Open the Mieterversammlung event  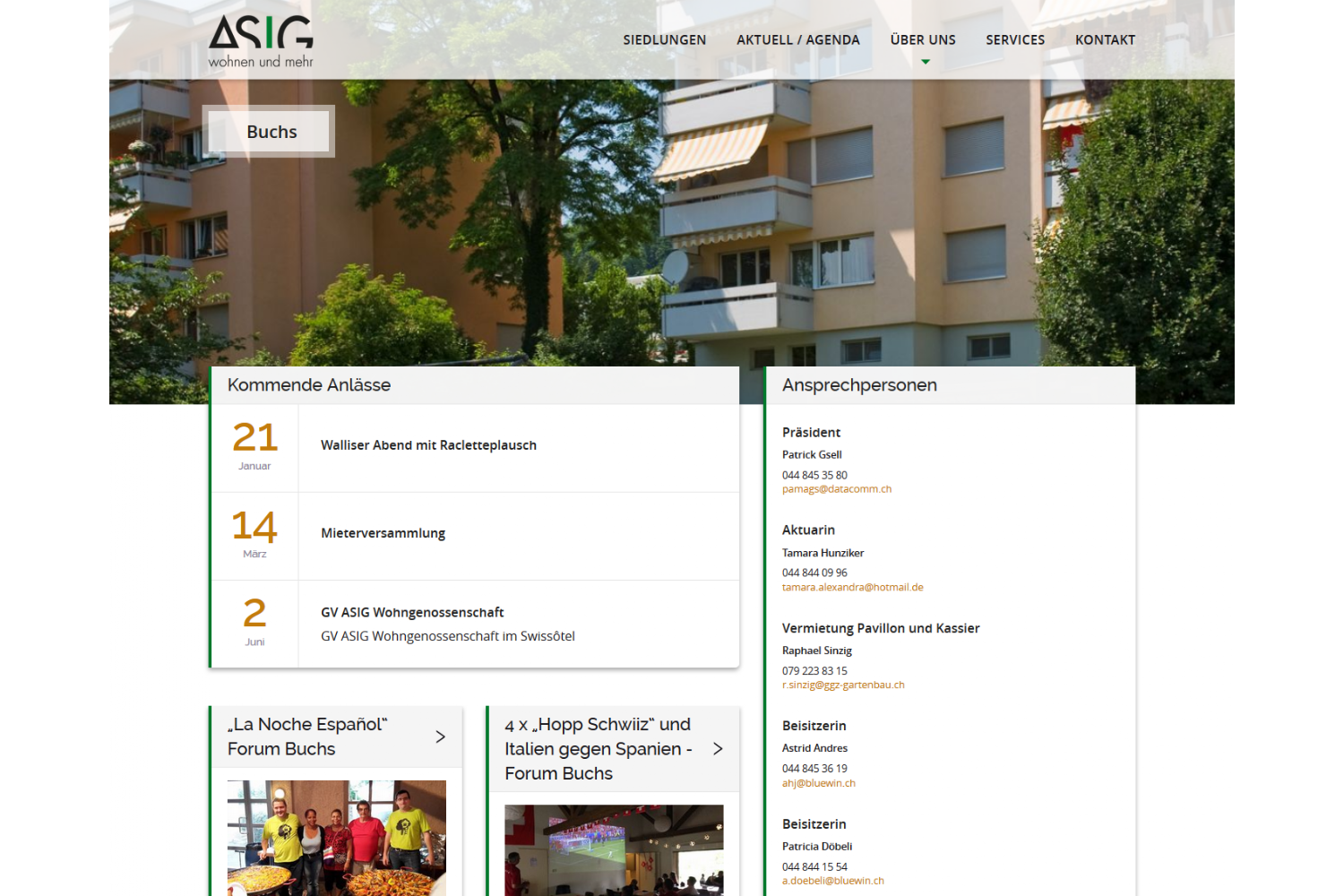pos(383,533)
